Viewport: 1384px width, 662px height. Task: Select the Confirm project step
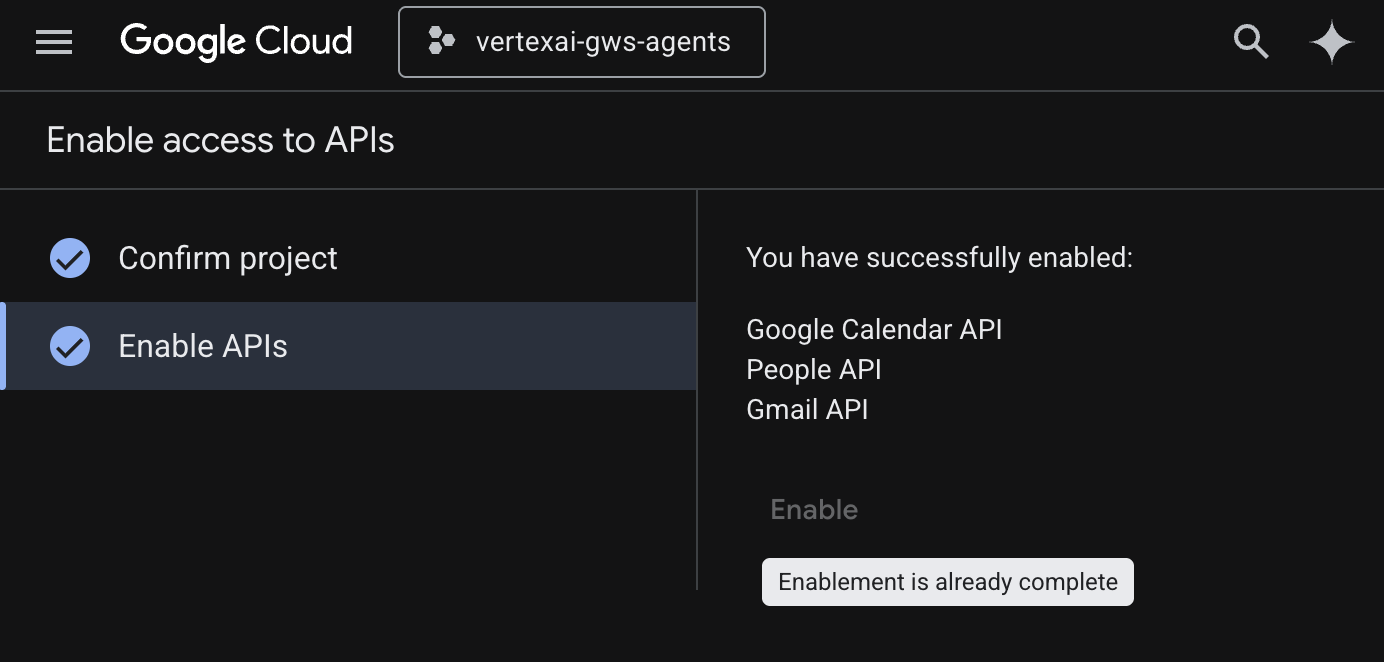coord(228,258)
